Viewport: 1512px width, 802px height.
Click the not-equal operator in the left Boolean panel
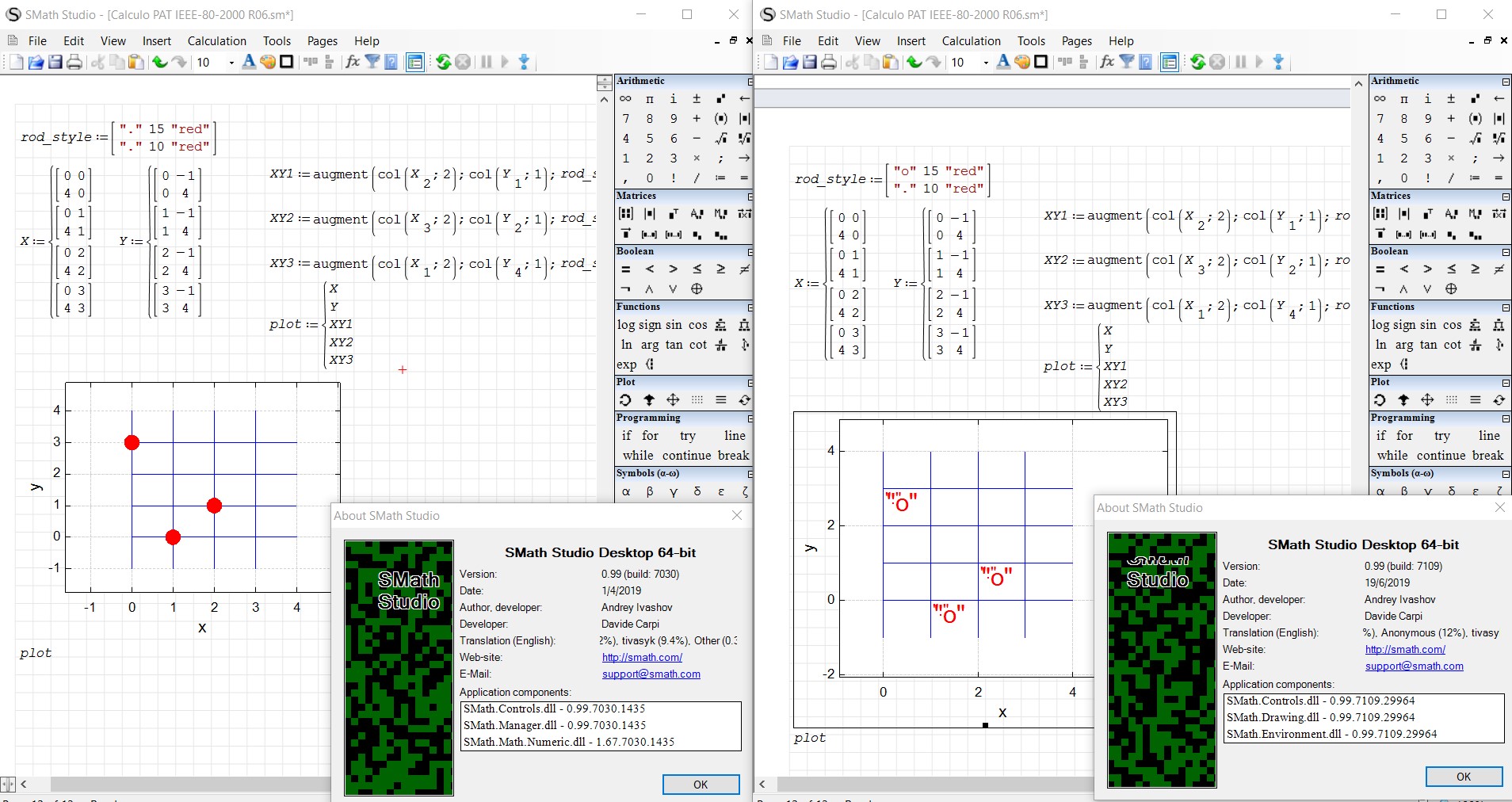[744, 269]
